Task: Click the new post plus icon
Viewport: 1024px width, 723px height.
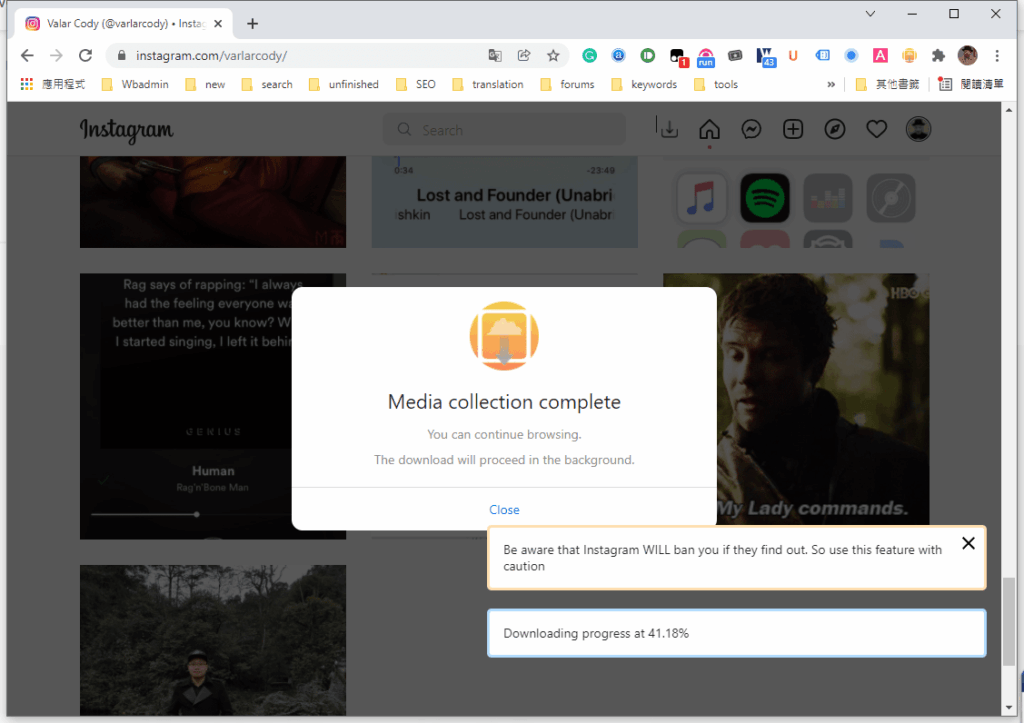Action: click(x=793, y=129)
